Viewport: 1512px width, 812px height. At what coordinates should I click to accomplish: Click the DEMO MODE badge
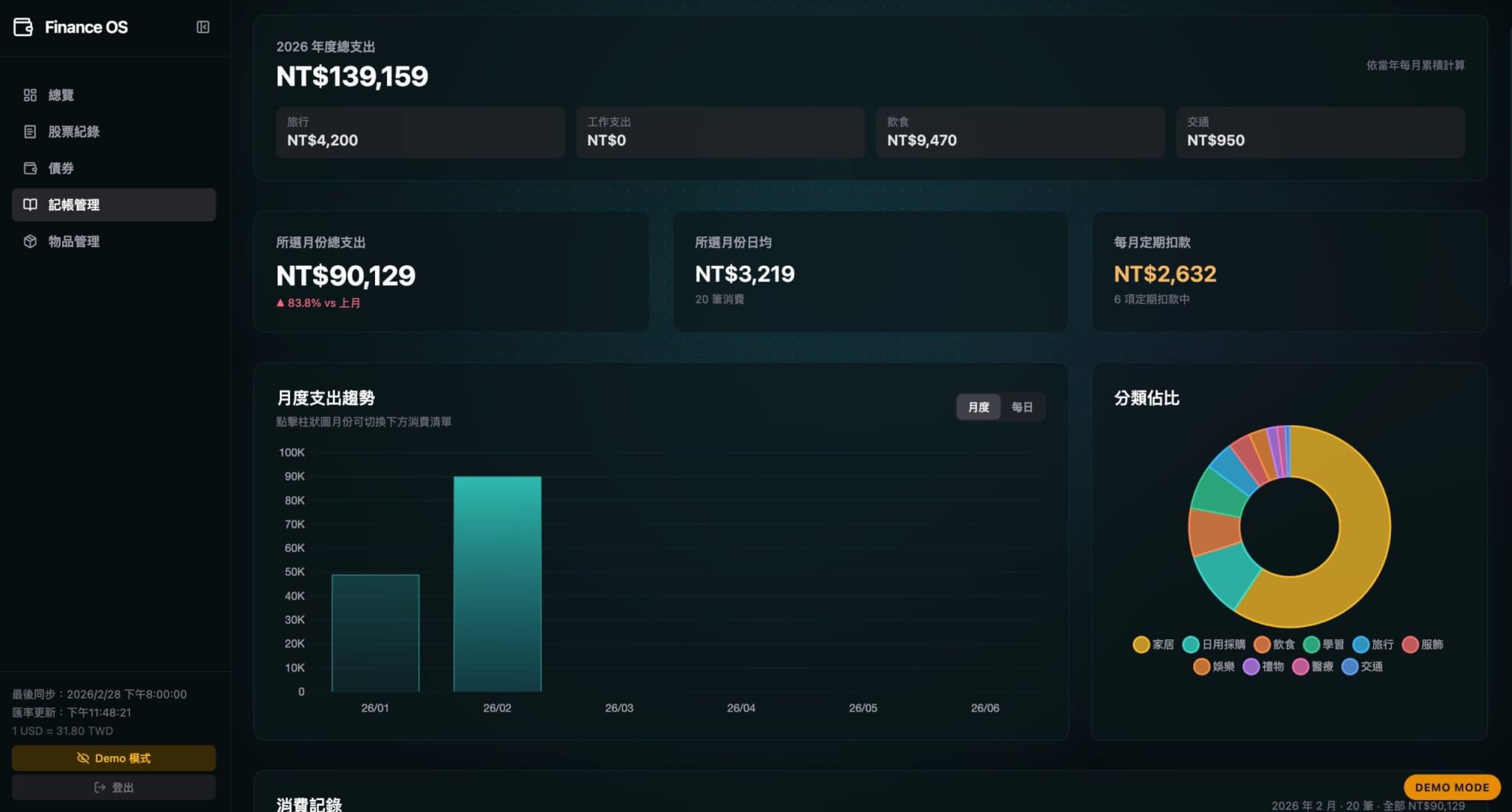click(x=1451, y=787)
